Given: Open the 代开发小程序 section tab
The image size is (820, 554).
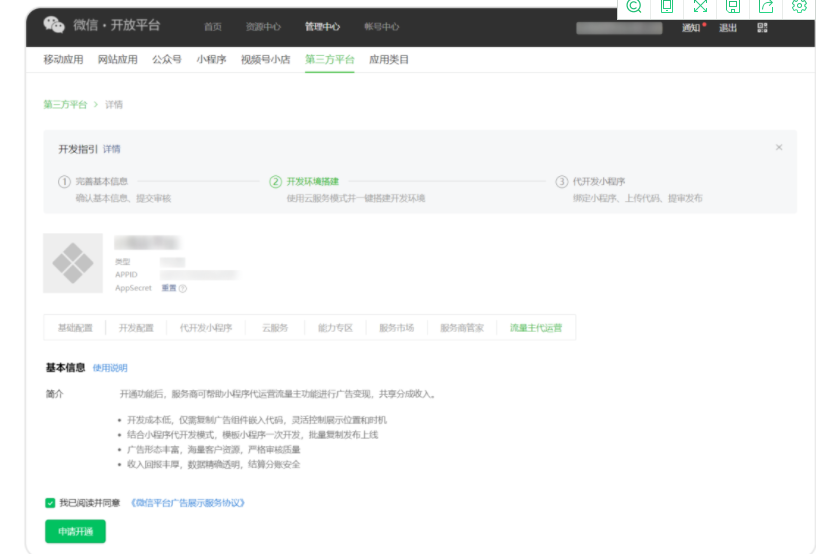Looking at the screenshot, I should coord(206,328).
